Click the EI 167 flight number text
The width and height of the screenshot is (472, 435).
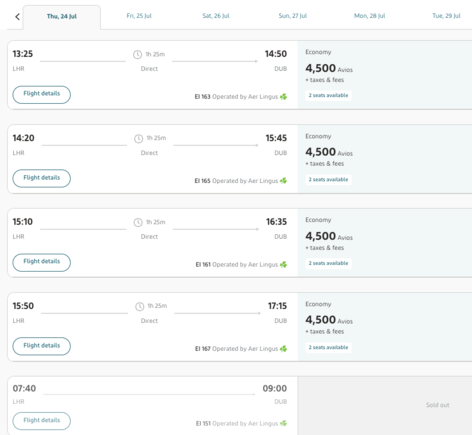pos(203,349)
